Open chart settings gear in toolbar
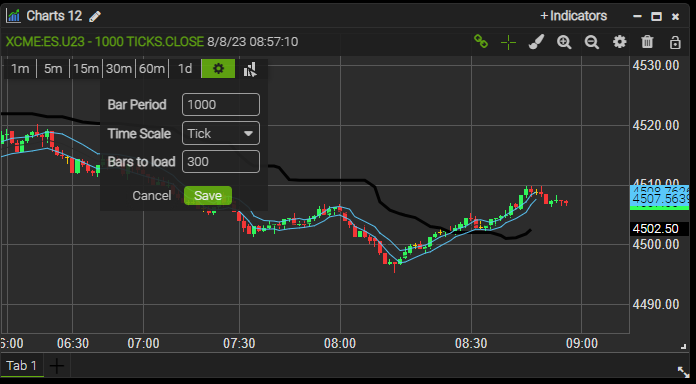The image size is (696, 384). click(x=620, y=42)
